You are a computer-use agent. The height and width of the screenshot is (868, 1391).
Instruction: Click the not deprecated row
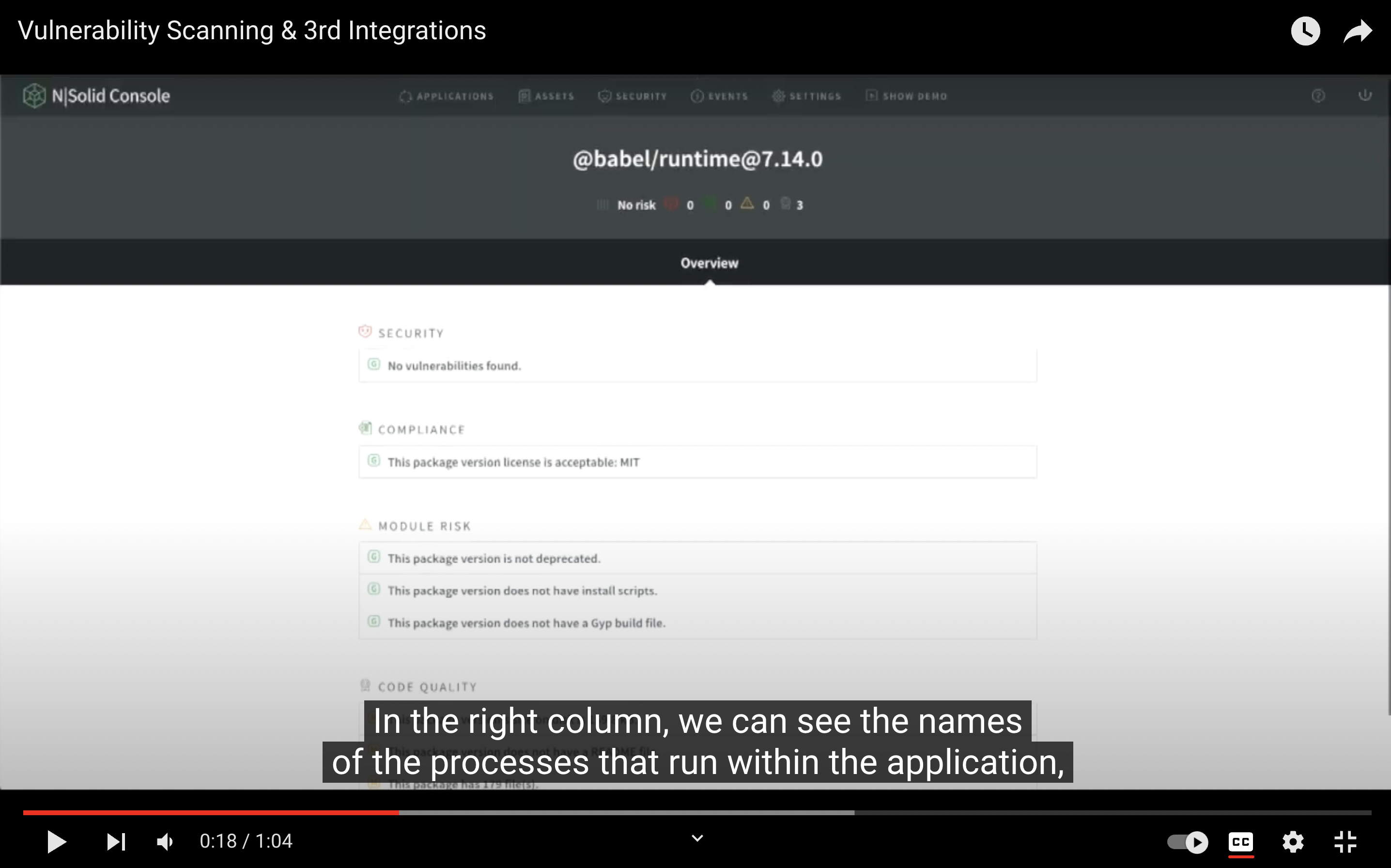[697, 558]
